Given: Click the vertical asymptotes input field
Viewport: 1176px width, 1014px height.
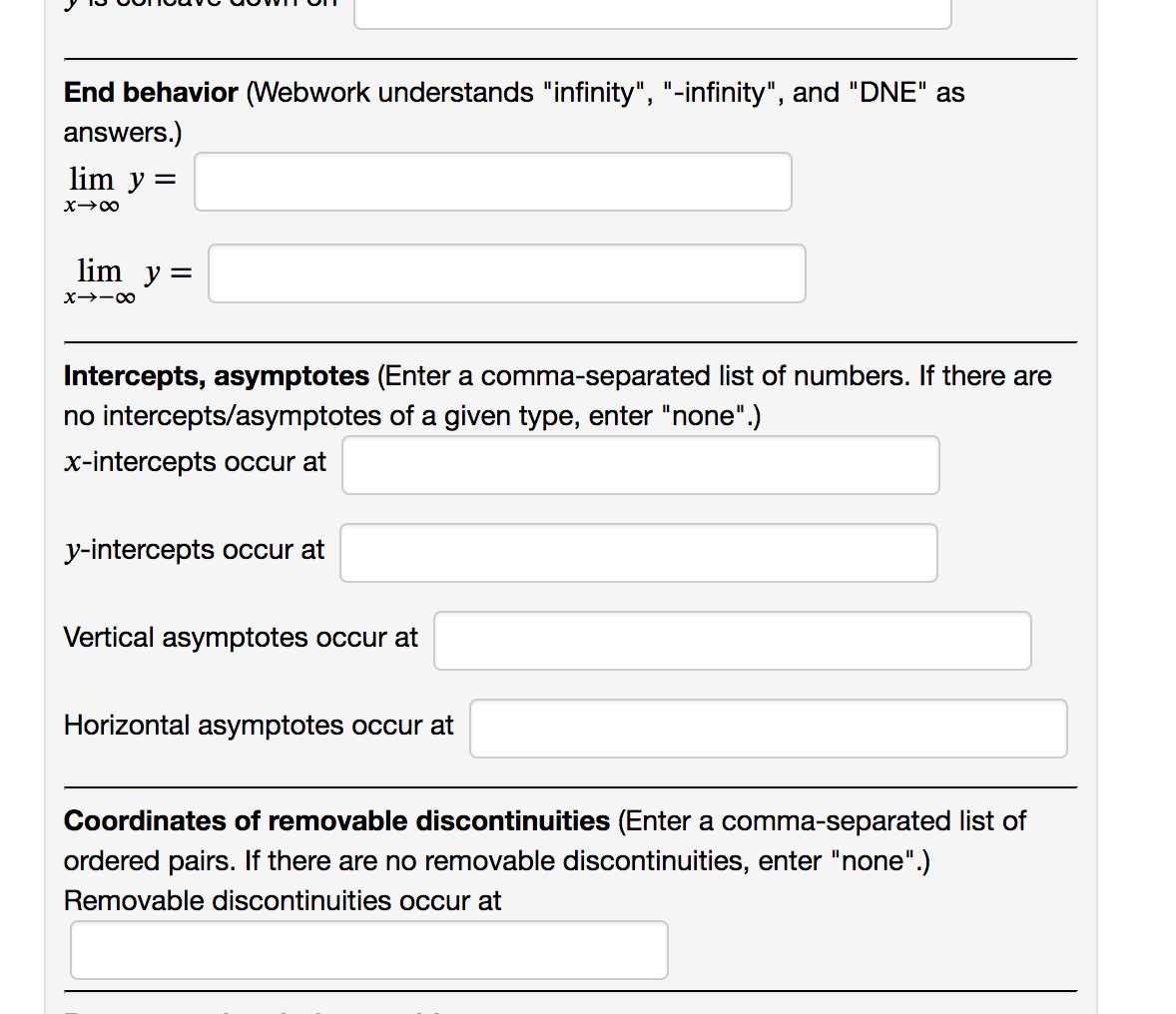Looking at the screenshot, I should [732, 641].
